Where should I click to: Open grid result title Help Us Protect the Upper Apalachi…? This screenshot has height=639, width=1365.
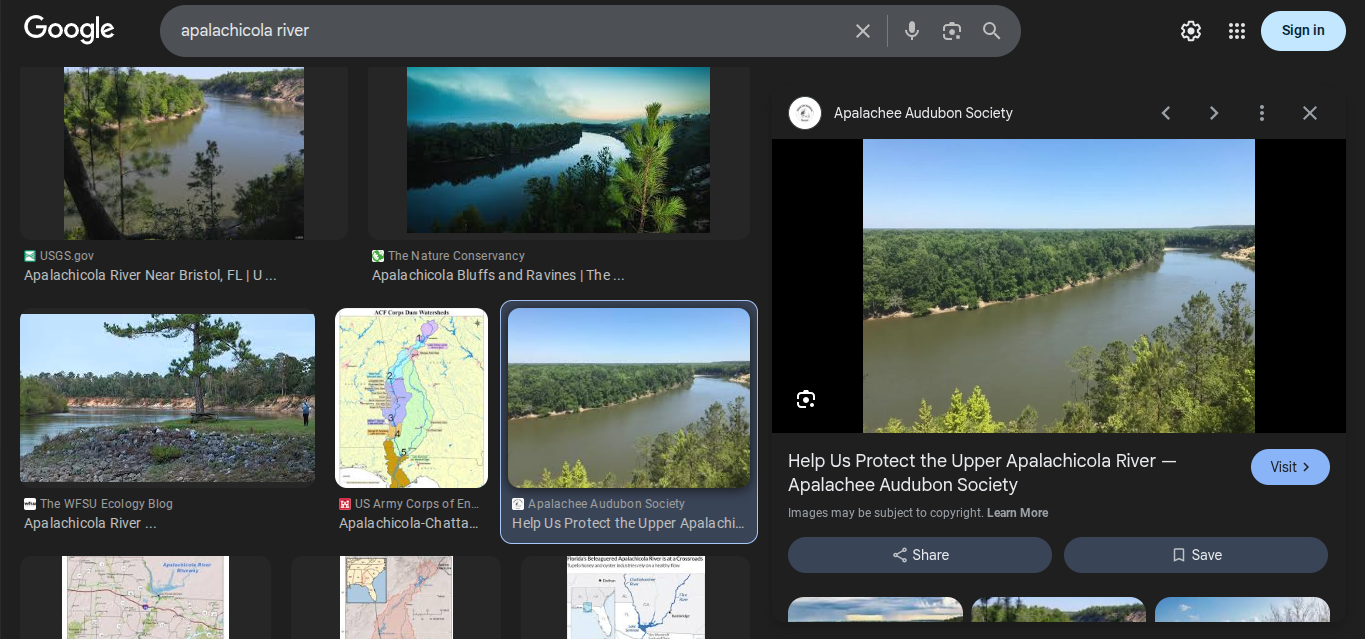pyautogui.click(x=628, y=523)
